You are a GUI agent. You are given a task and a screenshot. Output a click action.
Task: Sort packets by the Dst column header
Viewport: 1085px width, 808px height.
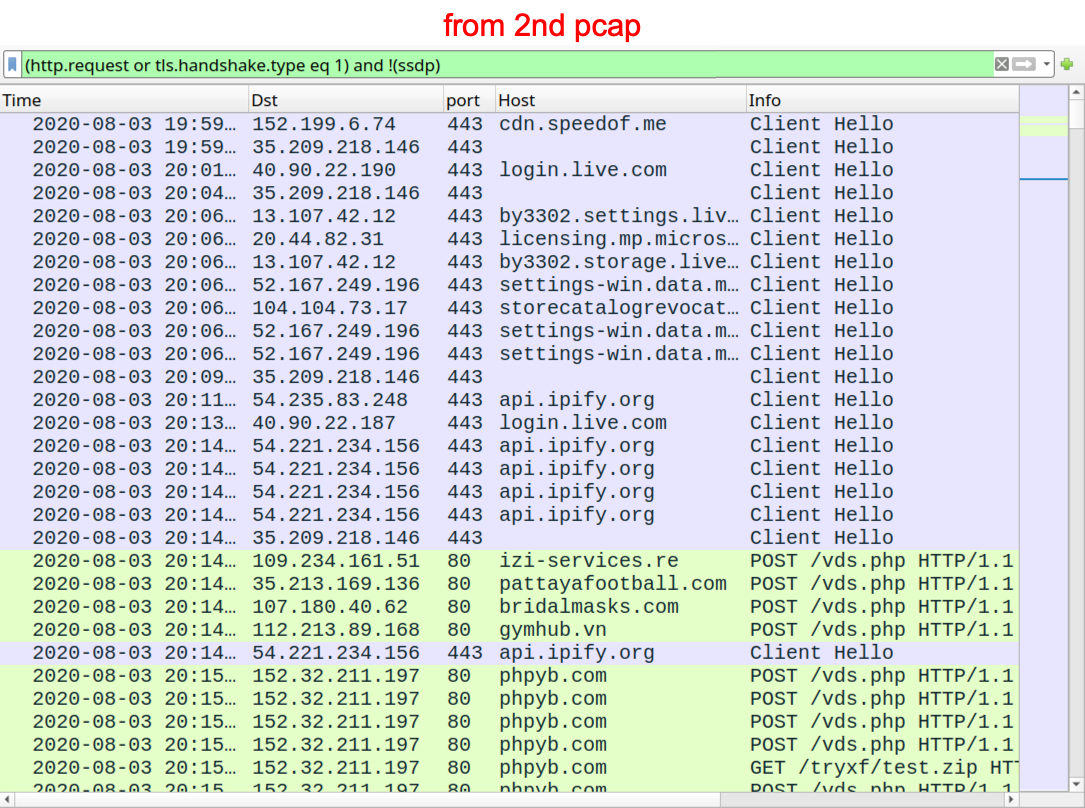(x=345, y=100)
